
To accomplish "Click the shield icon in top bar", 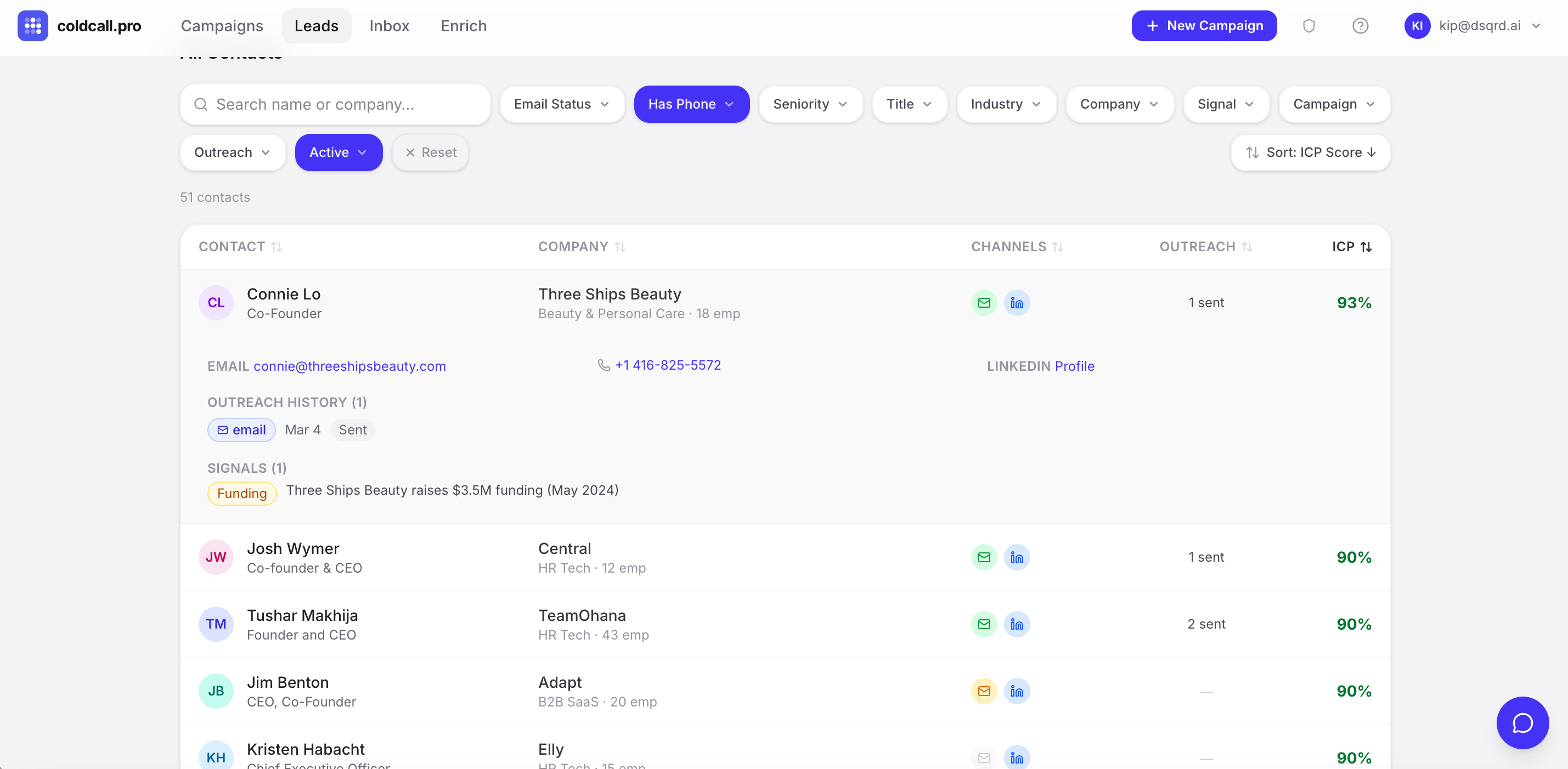I will (1308, 26).
